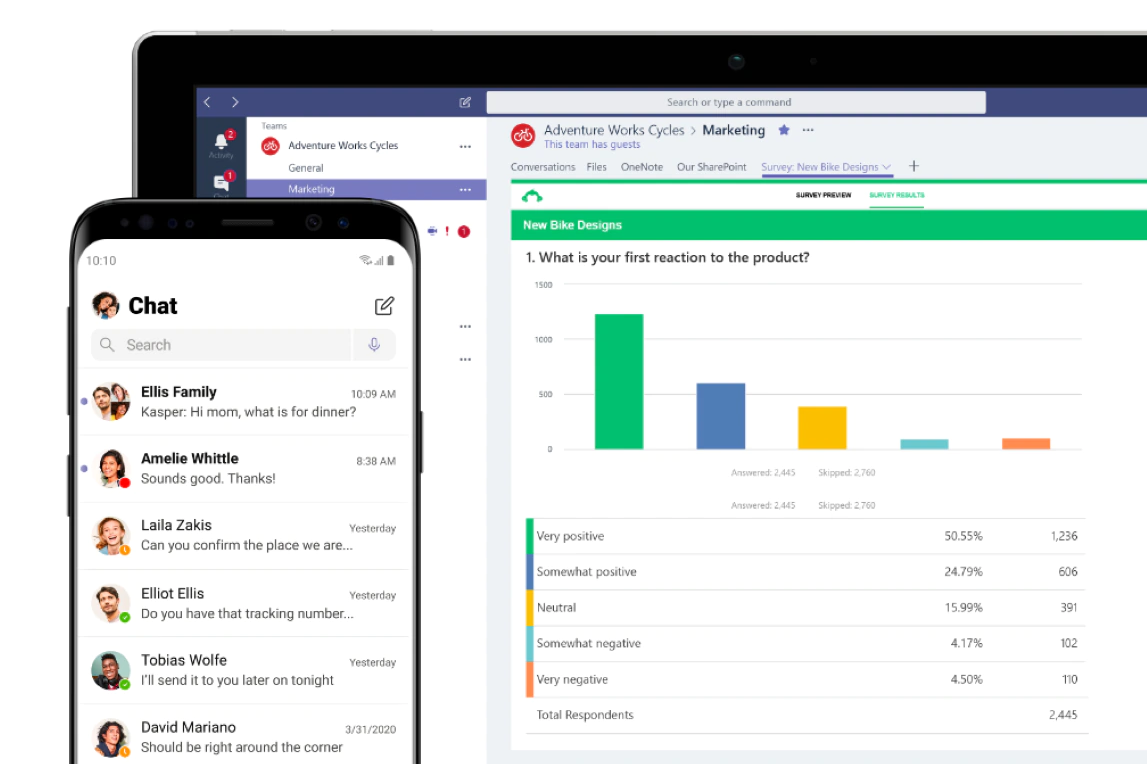Click the new message pencil icon in the title bar
This screenshot has width=1147, height=764.
click(x=465, y=102)
